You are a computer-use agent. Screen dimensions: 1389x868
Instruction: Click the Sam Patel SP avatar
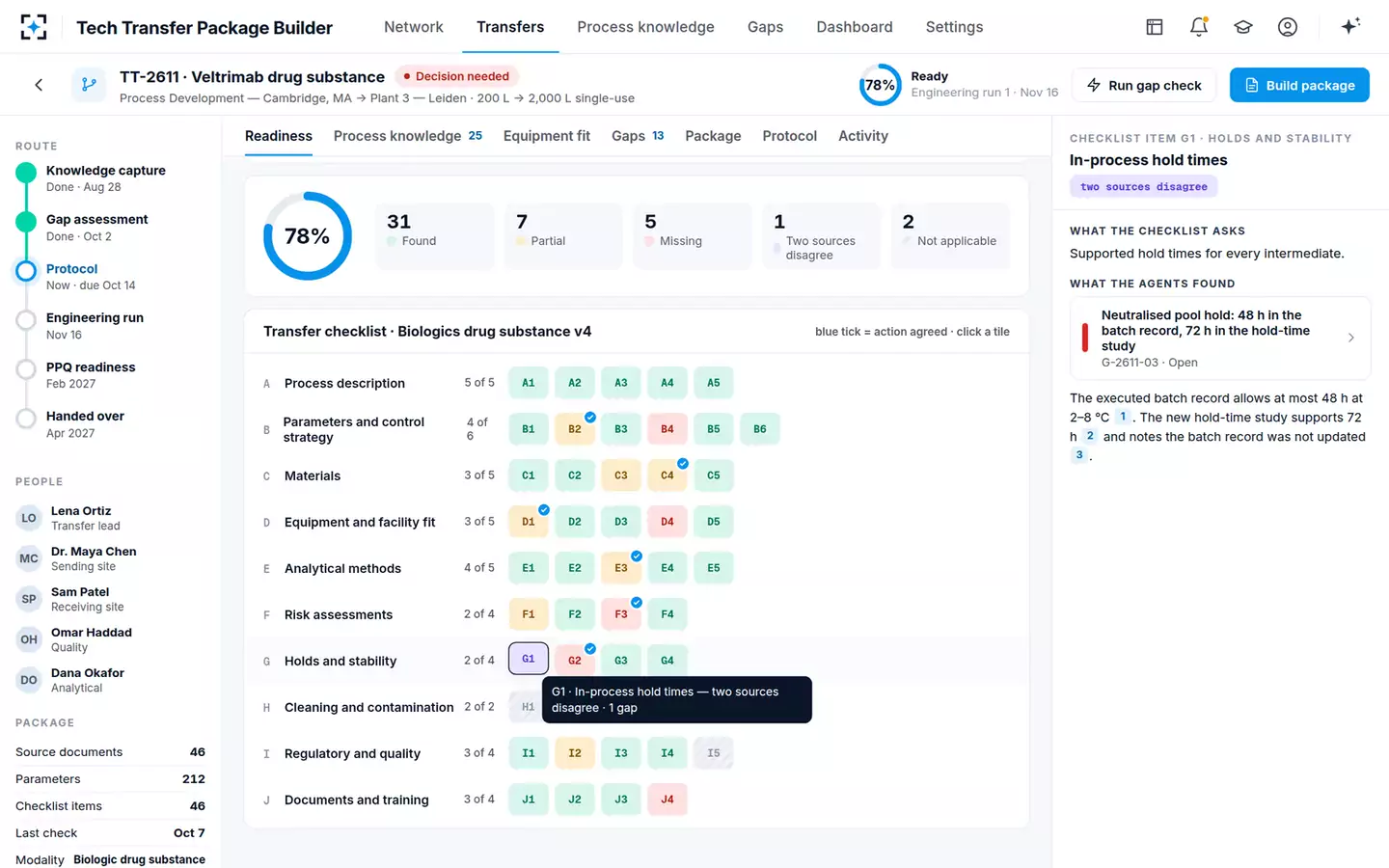click(29, 599)
